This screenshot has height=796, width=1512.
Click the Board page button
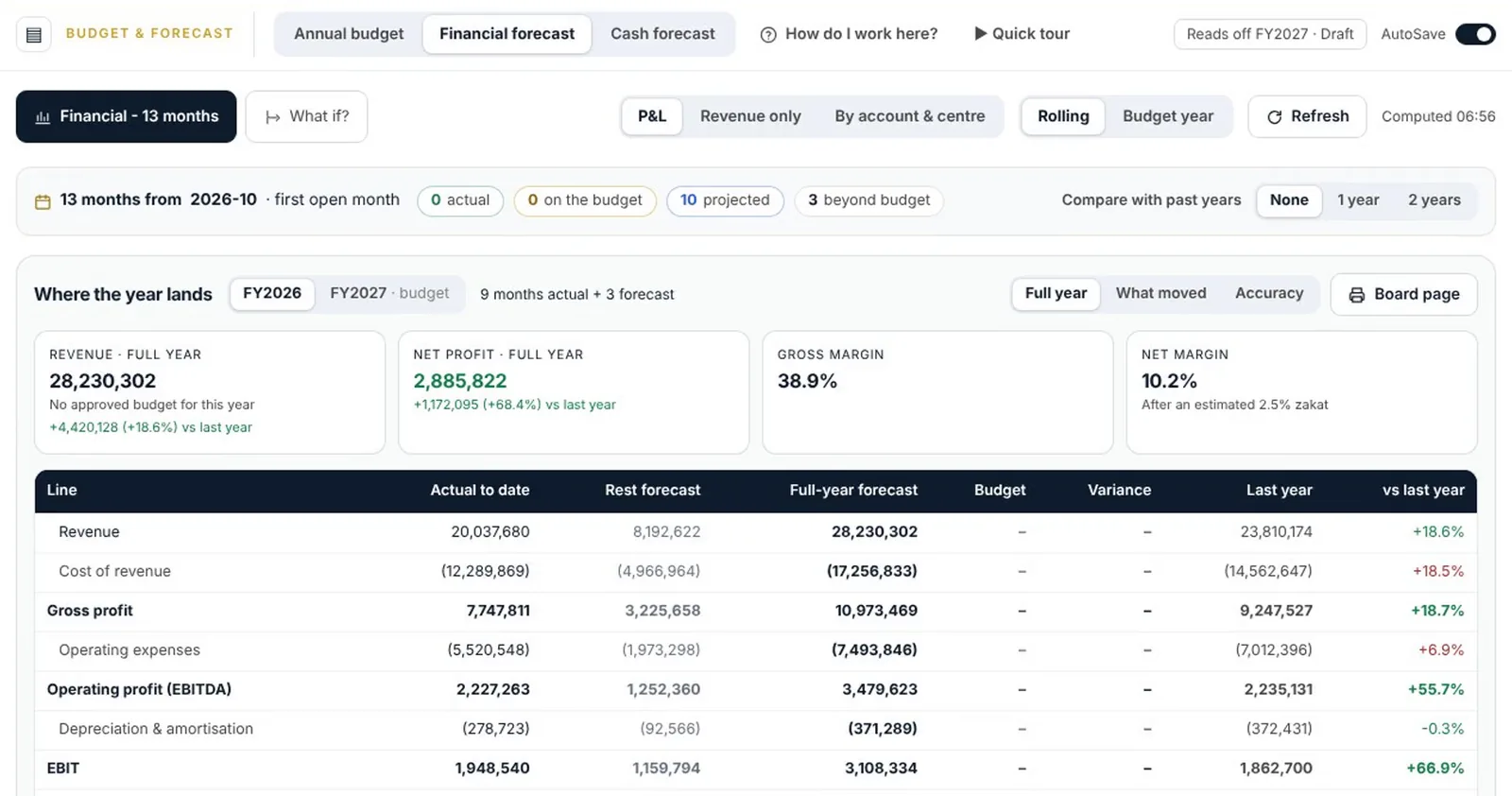1403,295
